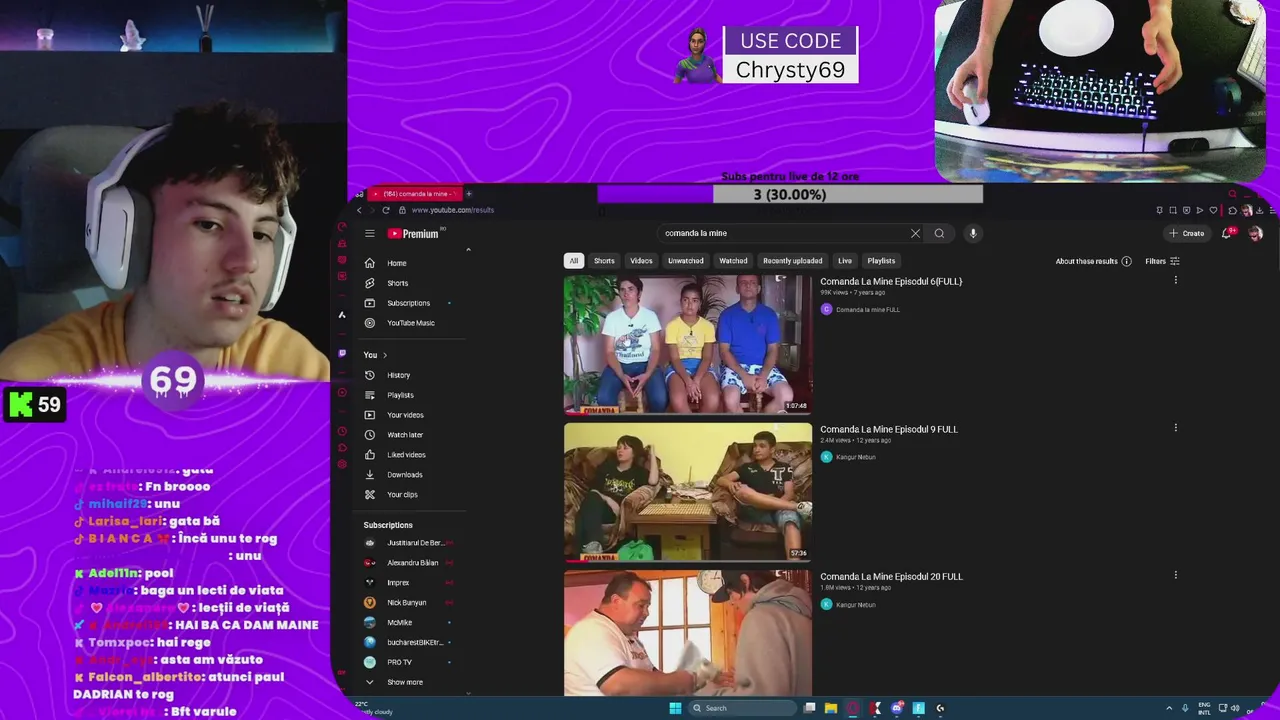The height and width of the screenshot is (720, 1280).
Task: Open watch History
Action: [398, 375]
